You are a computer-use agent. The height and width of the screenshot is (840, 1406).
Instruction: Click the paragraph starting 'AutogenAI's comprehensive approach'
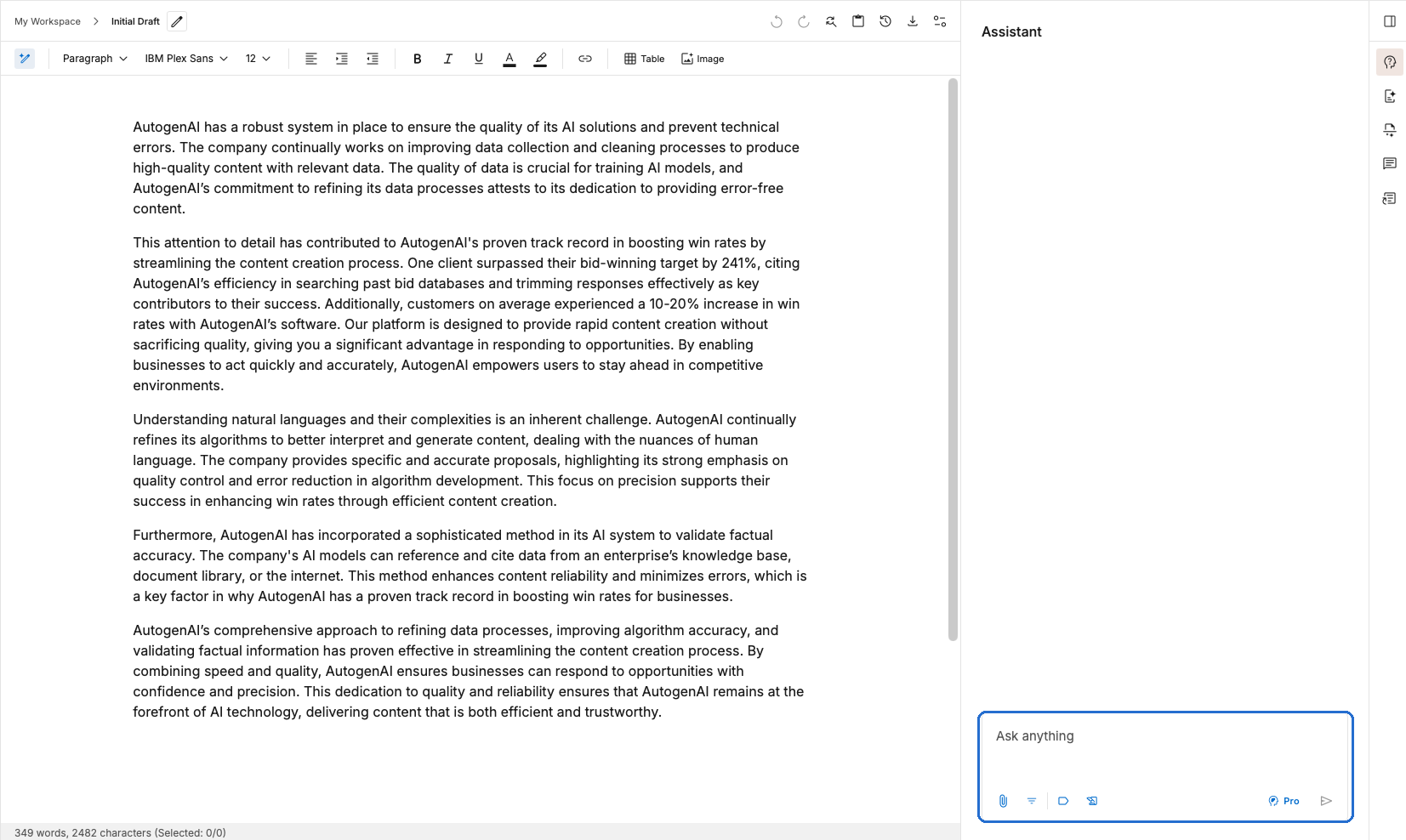pyautogui.click(x=470, y=671)
